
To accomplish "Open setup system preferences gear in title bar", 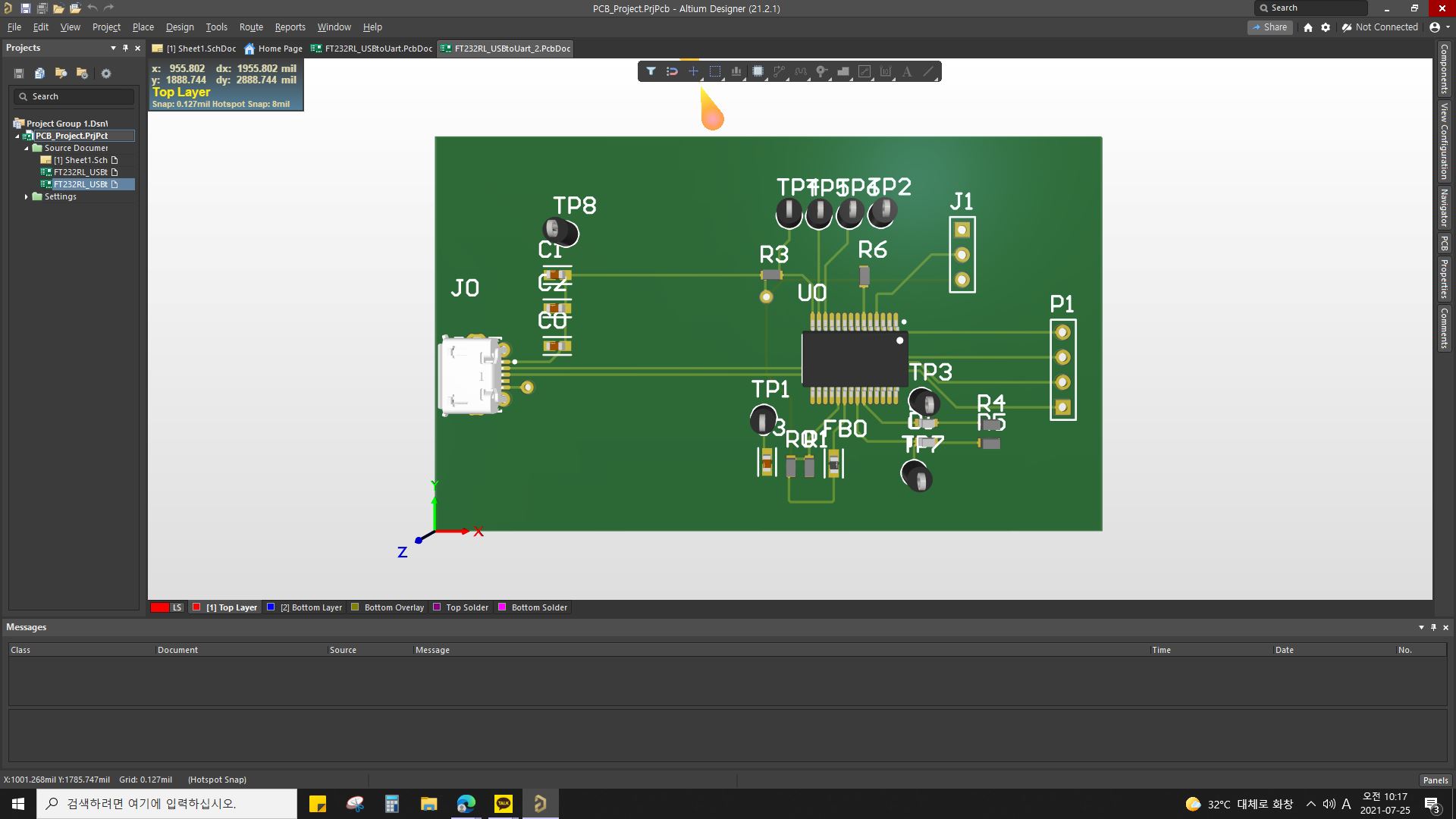I will click(1326, 27).
